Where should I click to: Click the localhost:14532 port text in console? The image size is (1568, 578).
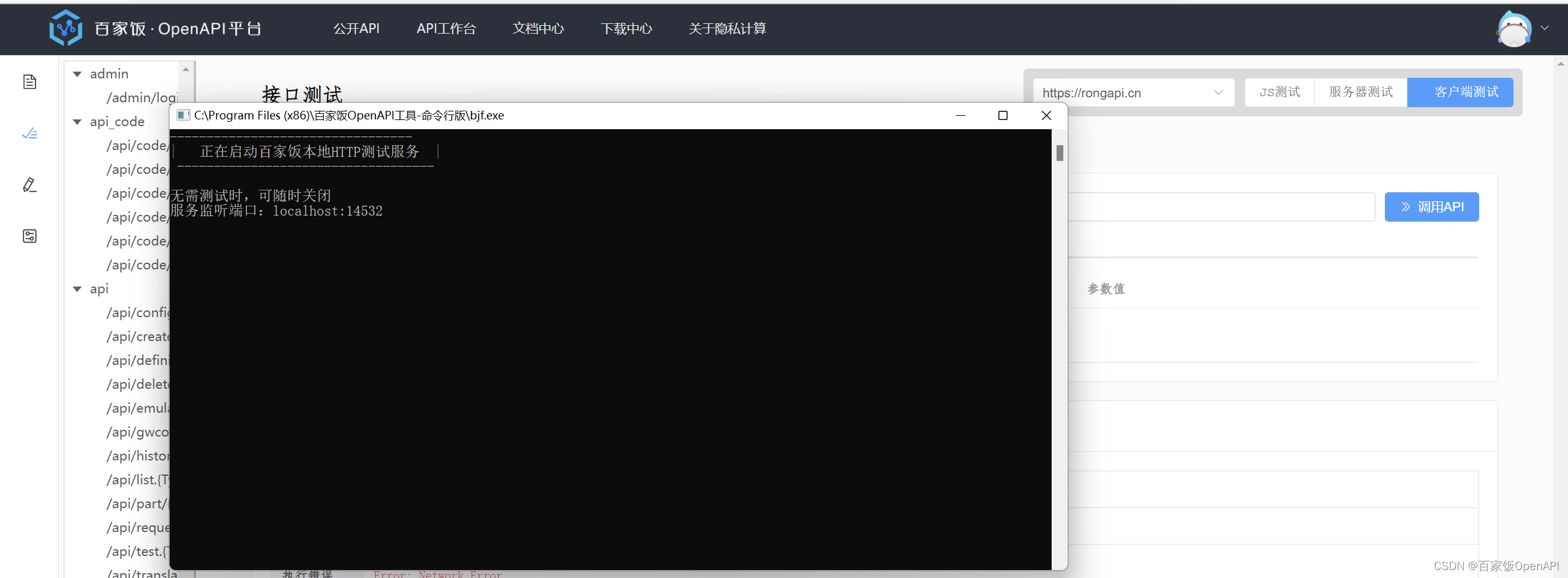pos(328,211)
